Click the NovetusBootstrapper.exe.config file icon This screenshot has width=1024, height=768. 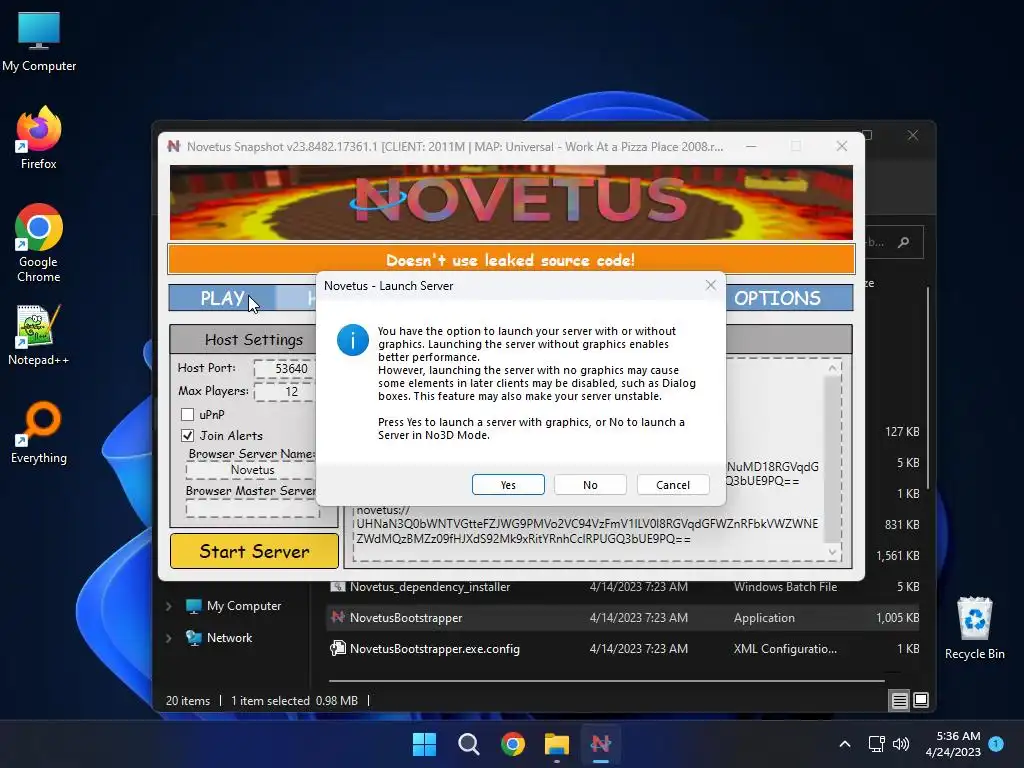click(x=338, y=648)
